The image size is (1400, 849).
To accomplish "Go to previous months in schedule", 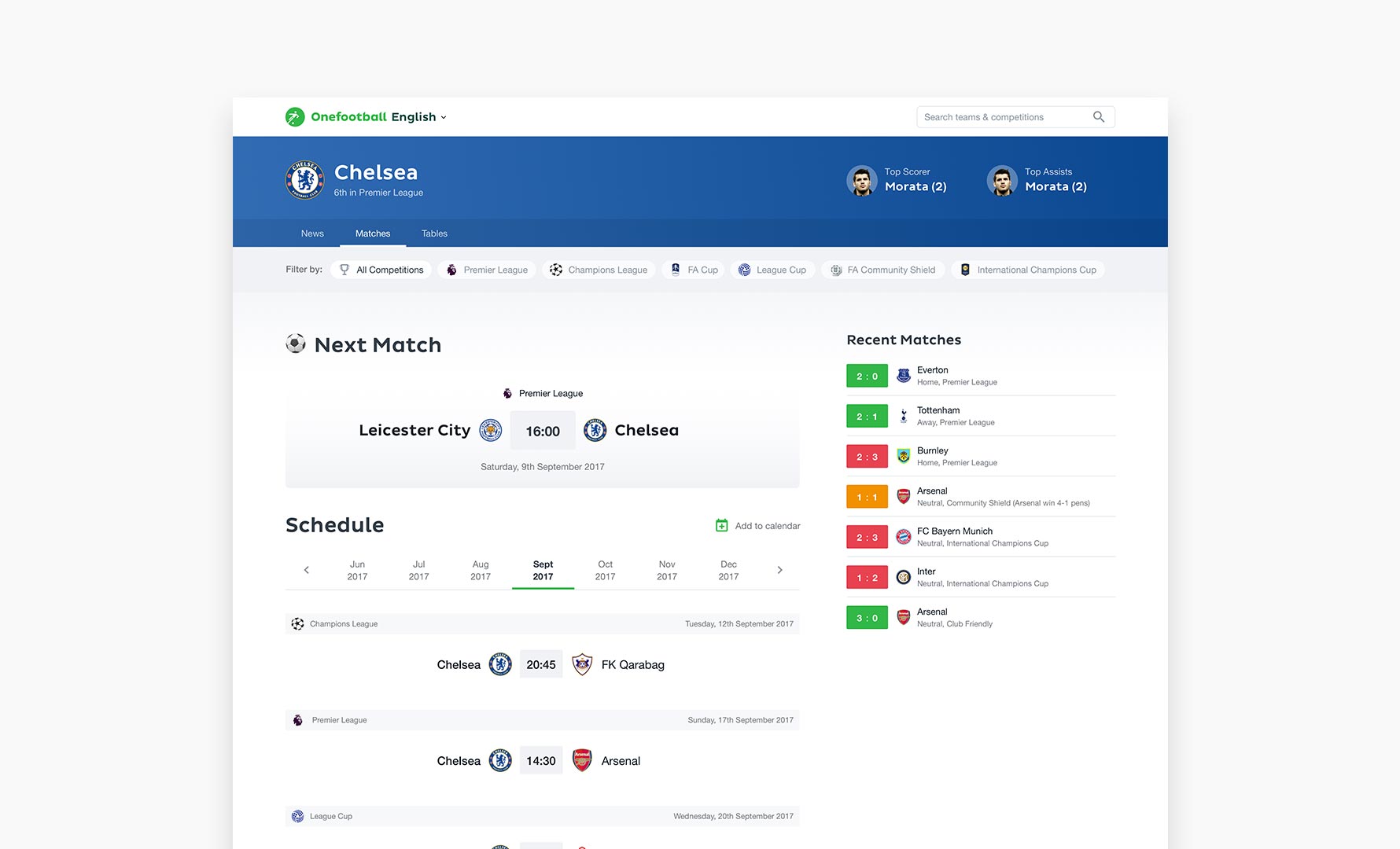I will tap(307, 570).
